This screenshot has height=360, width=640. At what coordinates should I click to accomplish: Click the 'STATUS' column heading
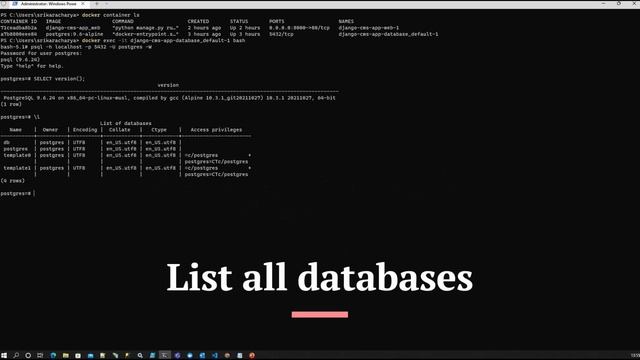pyautogui.click(x=239, y=21)
